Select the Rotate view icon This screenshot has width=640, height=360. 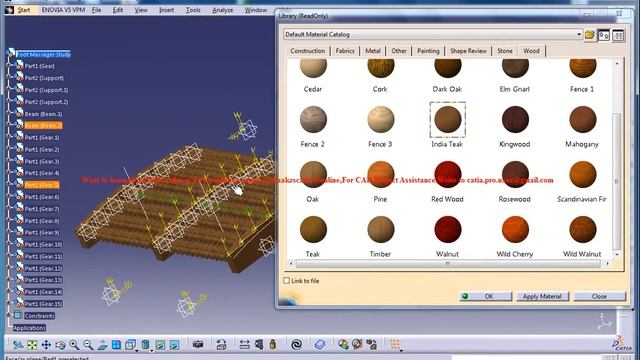pos(60,345)
